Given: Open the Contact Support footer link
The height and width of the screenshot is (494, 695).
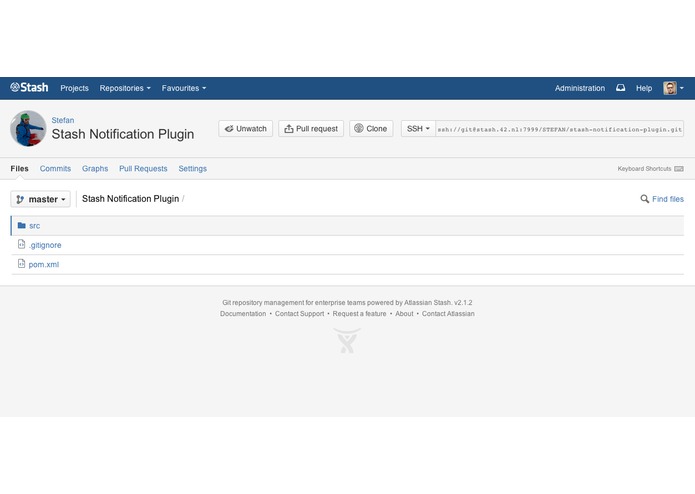Looking at the screenshot, I should pyautogui.click(x=299, y=314).
